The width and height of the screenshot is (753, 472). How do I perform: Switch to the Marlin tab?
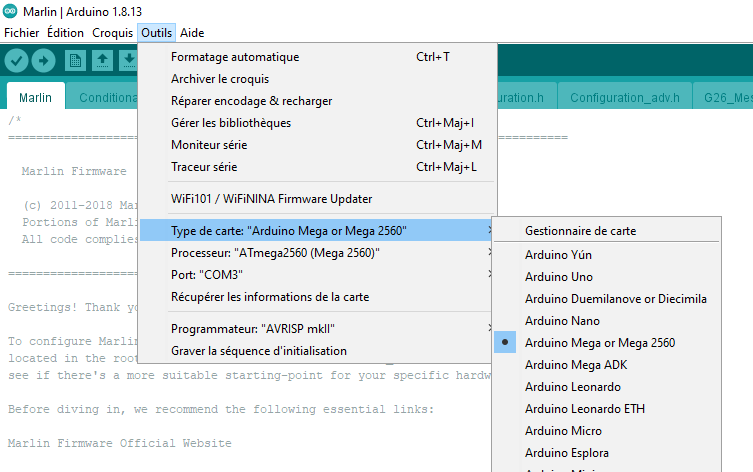tap(36, 97)
